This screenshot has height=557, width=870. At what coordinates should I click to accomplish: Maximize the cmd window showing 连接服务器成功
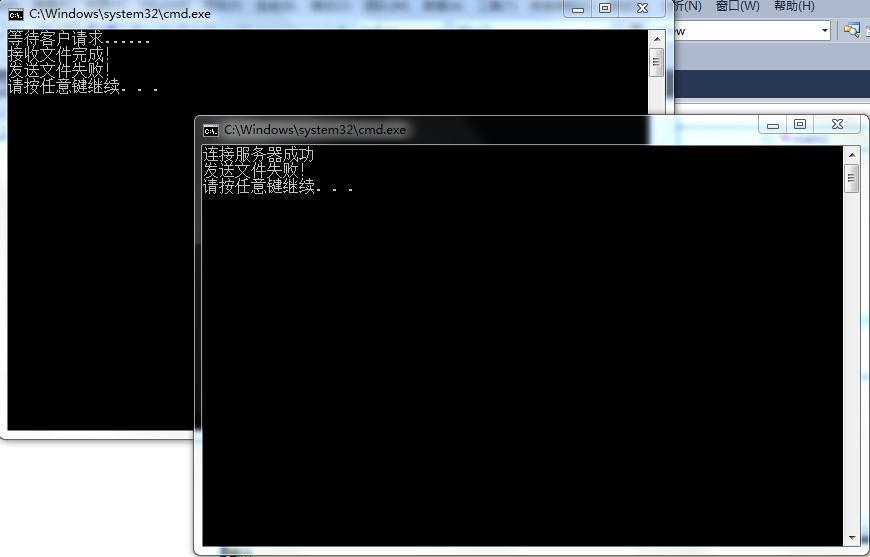click(800, 124)
